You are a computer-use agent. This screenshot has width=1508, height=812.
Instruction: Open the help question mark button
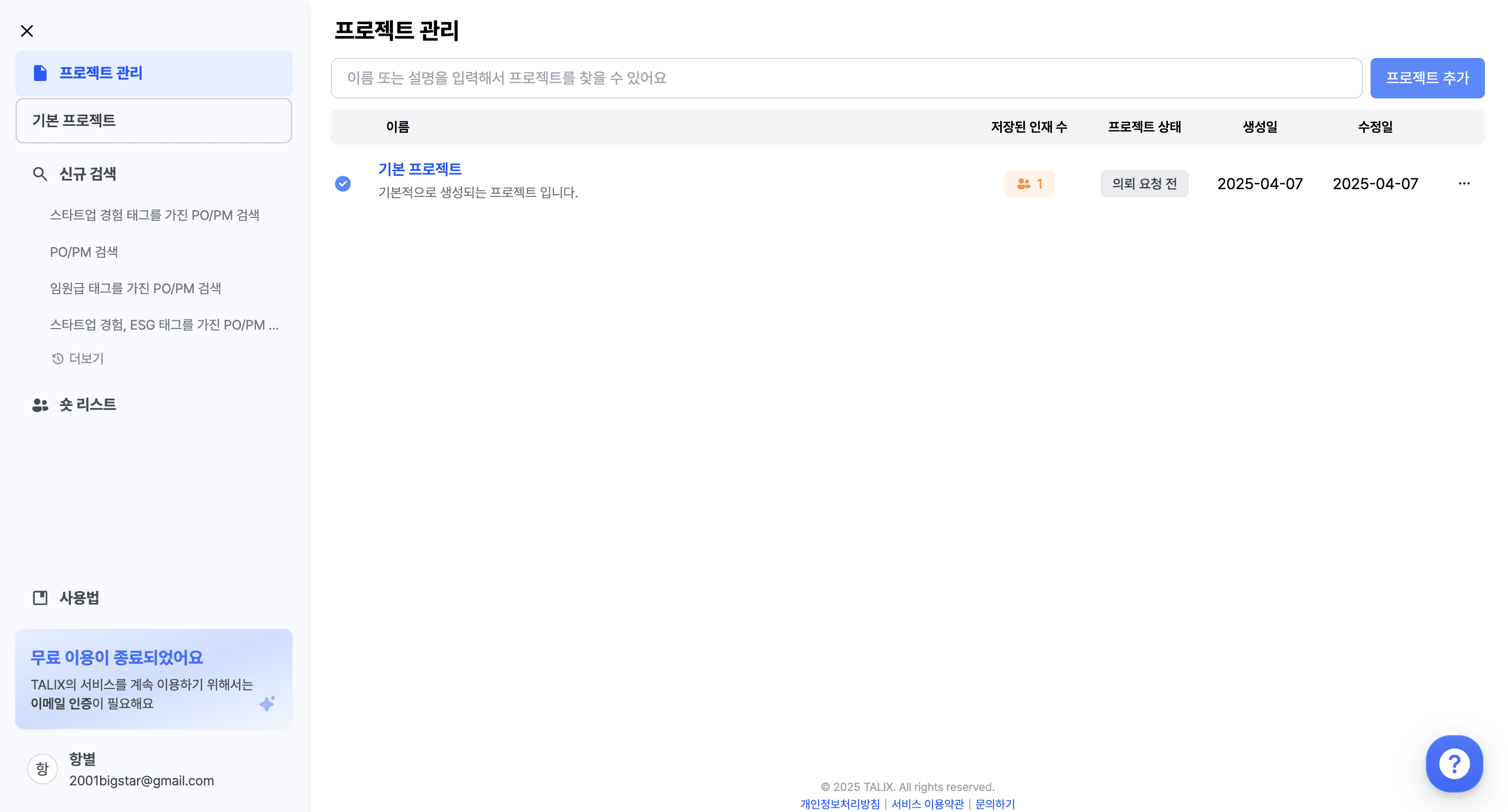coord(1454,763)
